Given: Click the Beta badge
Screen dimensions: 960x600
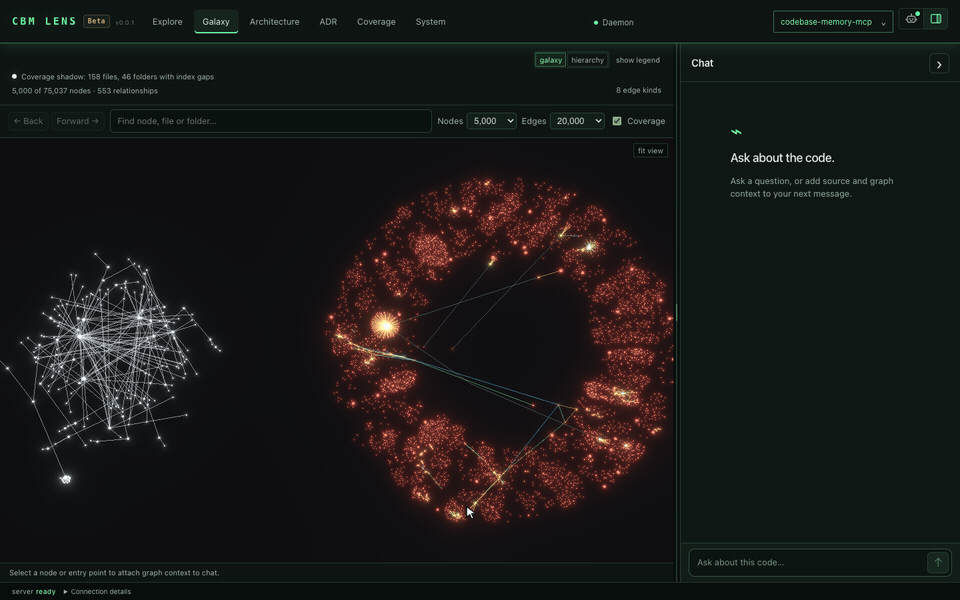Looking at the screenshot, I should [96, 21].
